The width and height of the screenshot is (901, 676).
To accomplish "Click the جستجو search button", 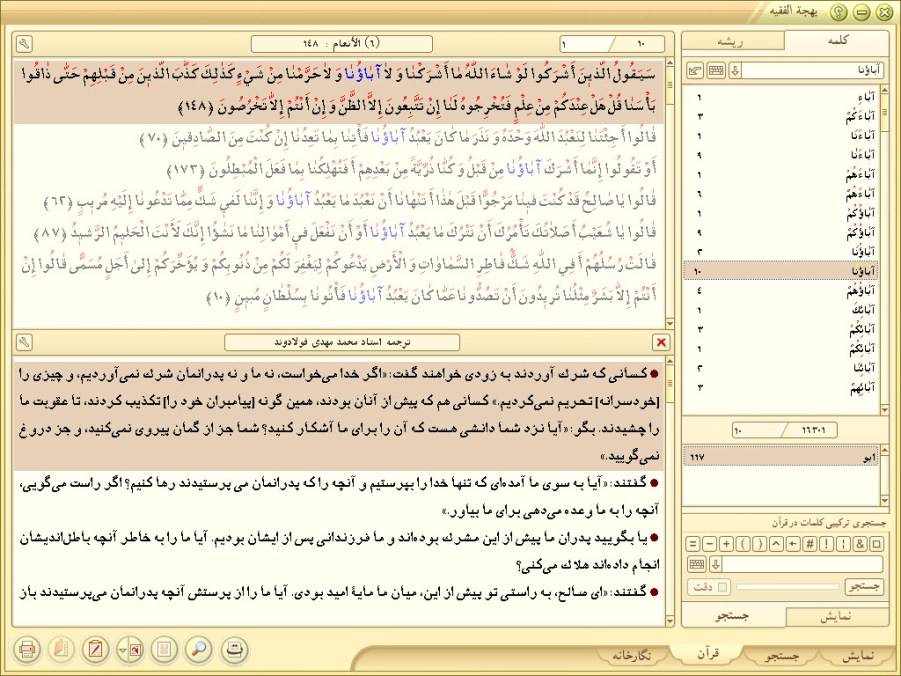I will [864, 587].
